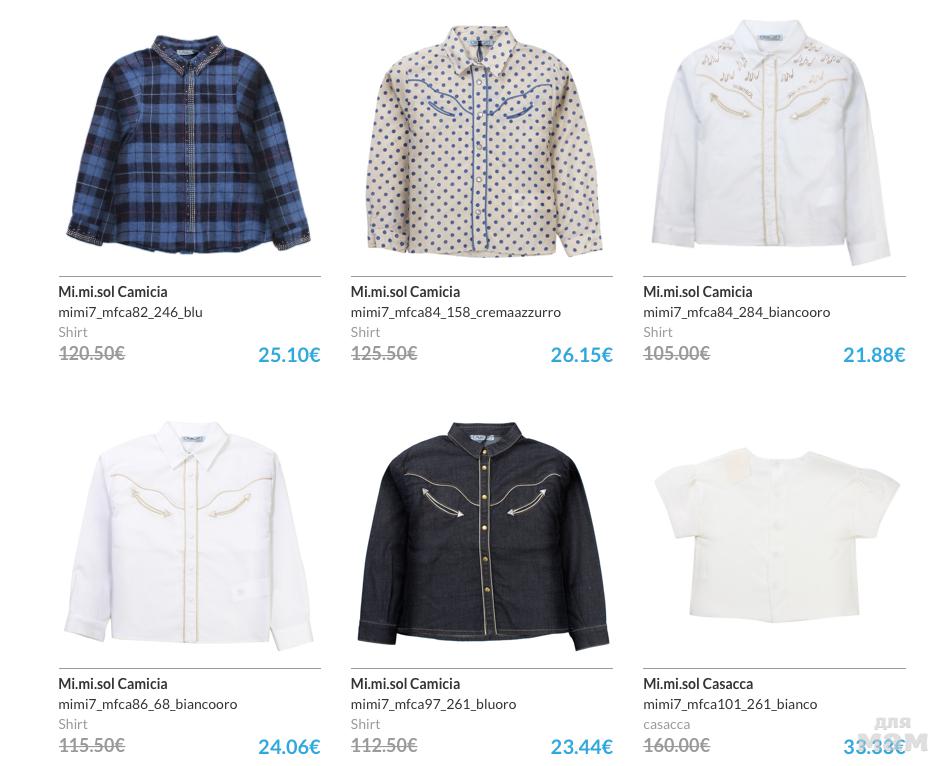943x766 pixels.
Task: Click the 25.10€ sale price
Action: coord(289,355)
